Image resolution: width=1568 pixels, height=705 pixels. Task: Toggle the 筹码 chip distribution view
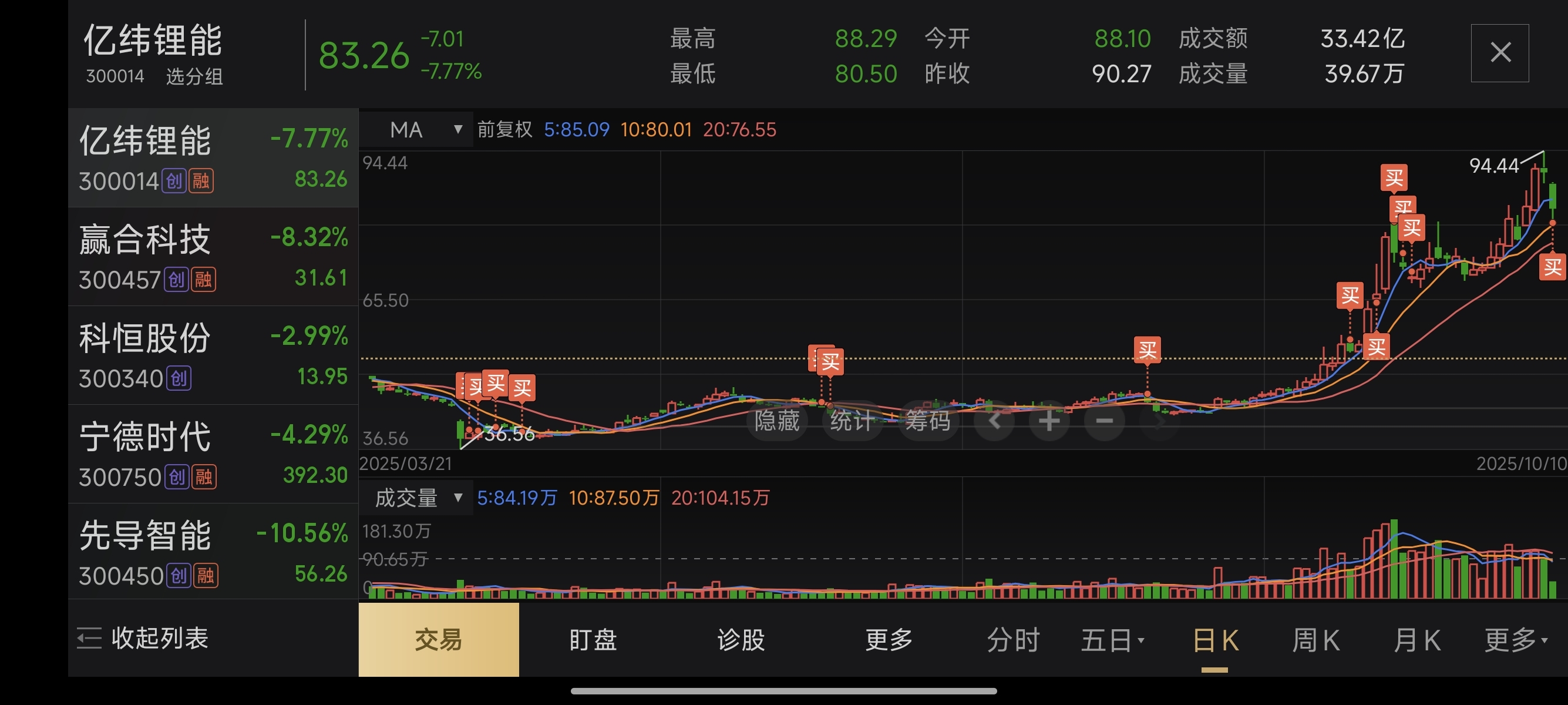coord(927,421)
